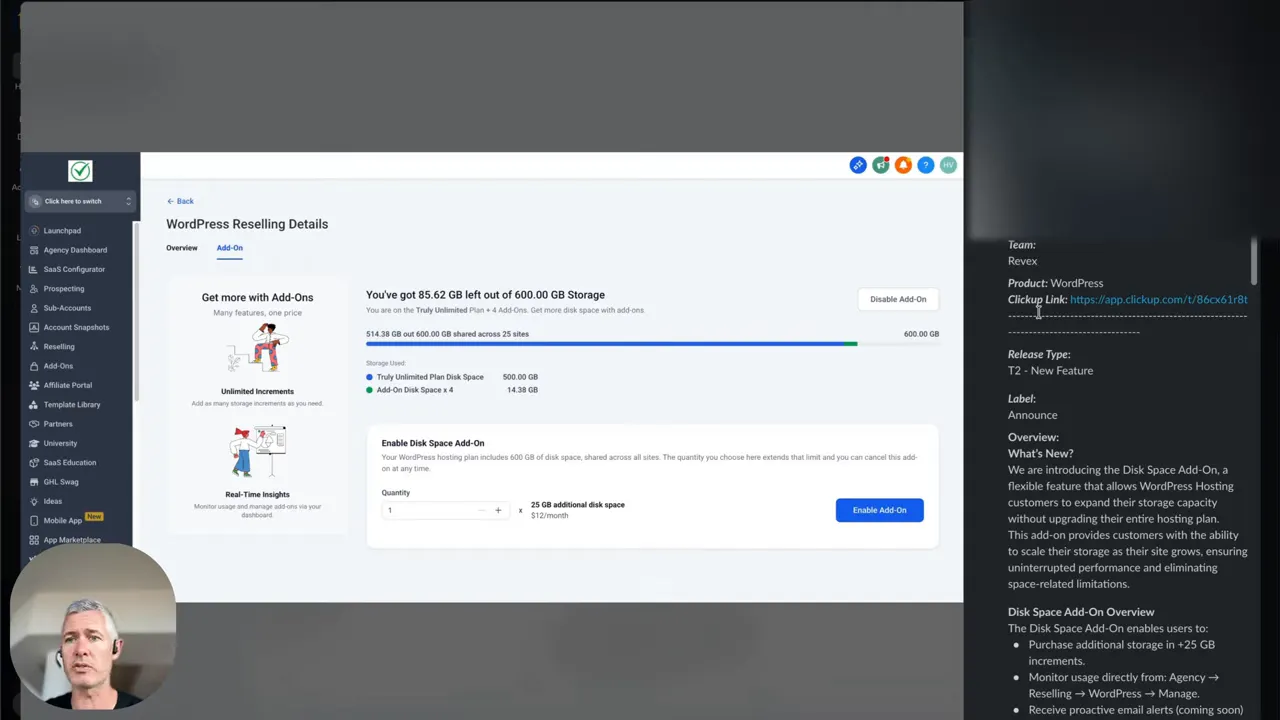Click the blue sparkle icon in header
This screenshot has width=1280, height=720.
click(858, 165)
